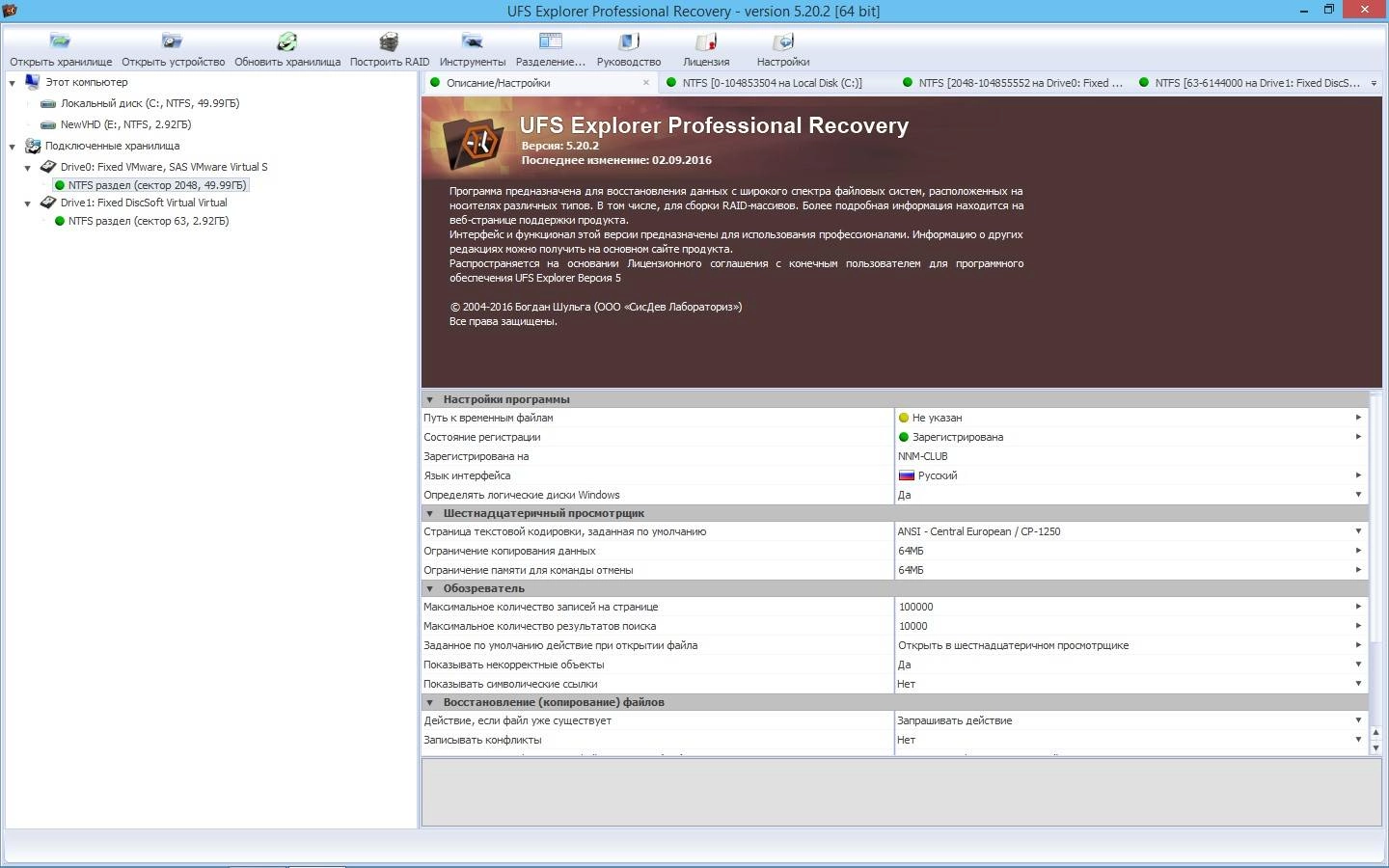Screen dimensions: 1389x868
Task: Open arrow for default file open action
Action: click(1358, 645)
